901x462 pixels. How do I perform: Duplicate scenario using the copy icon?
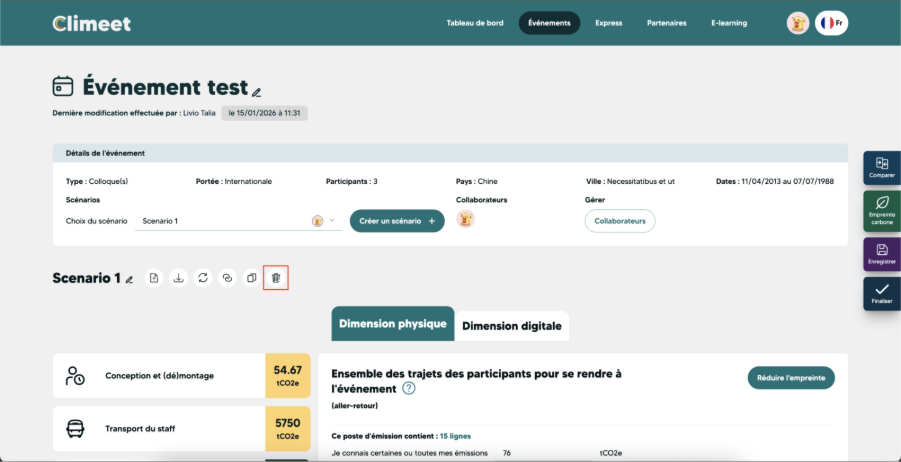[251, 278]
